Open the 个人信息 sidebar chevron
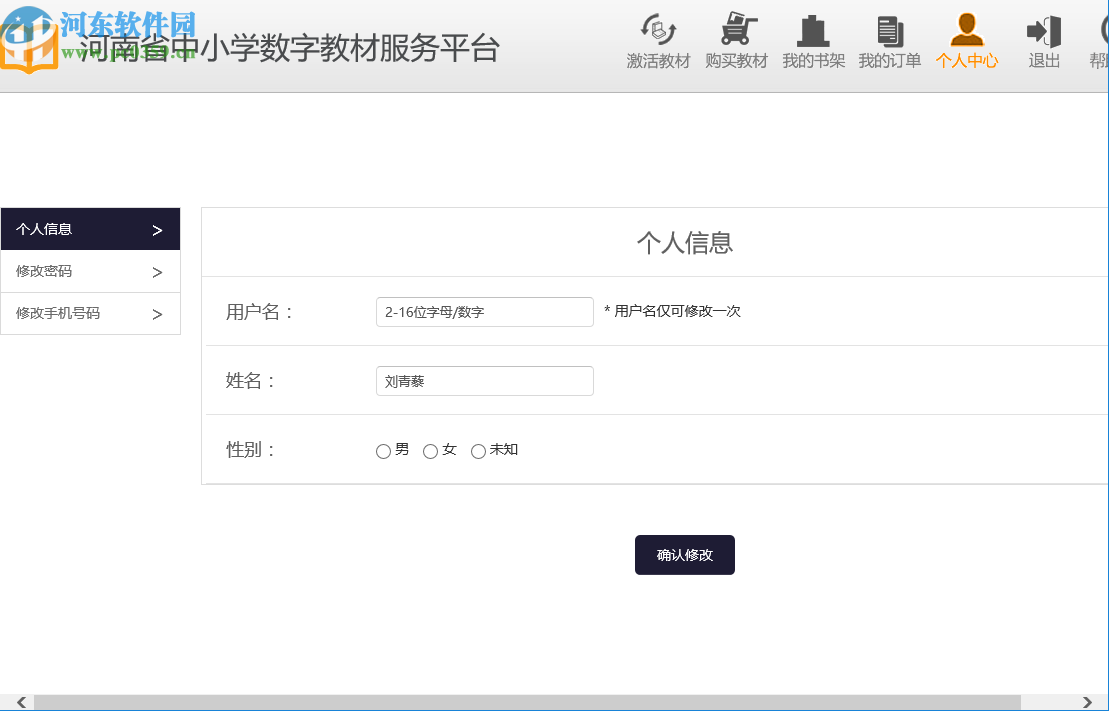 [157, 229]
